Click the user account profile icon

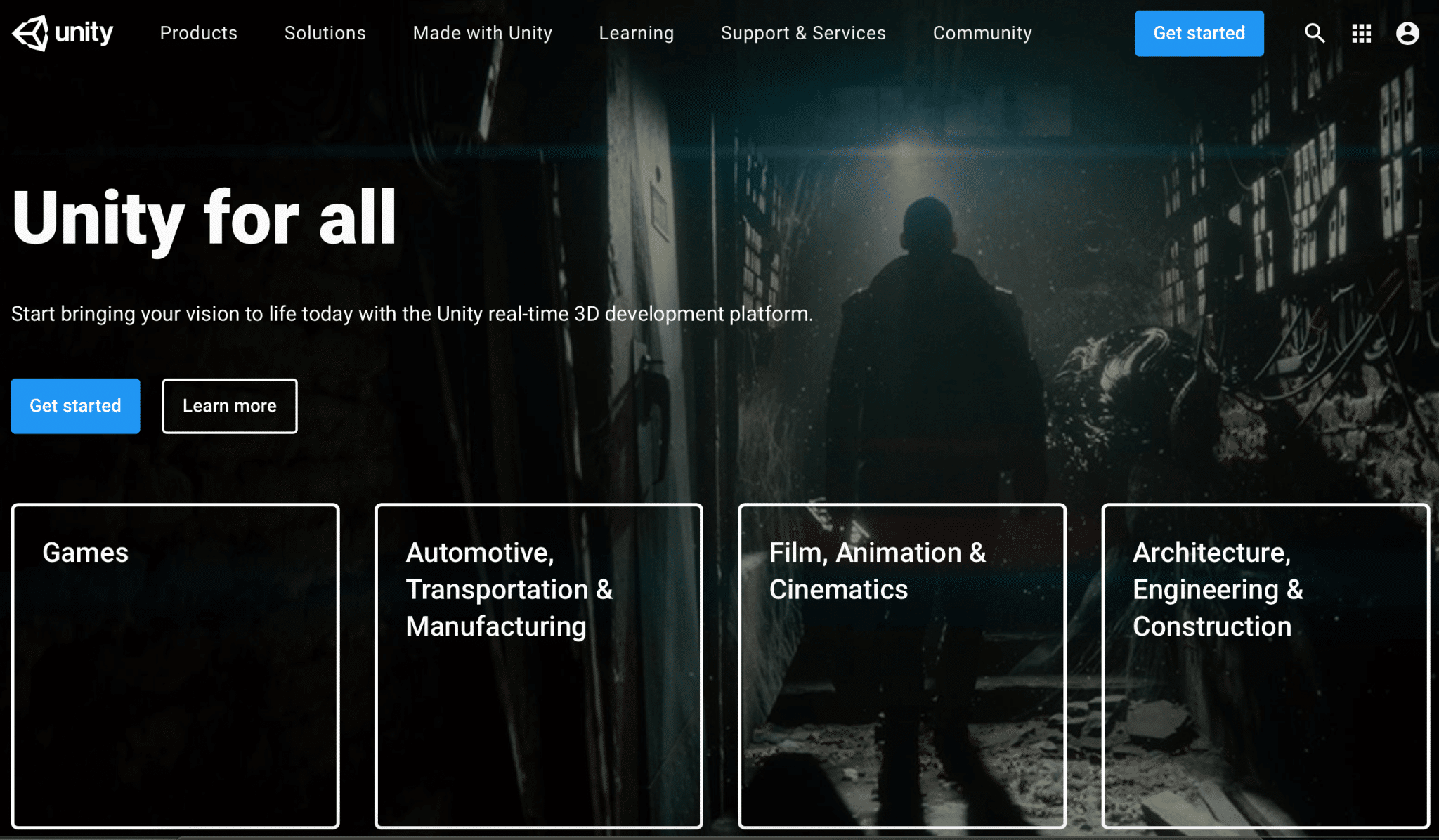[1407, 33]
